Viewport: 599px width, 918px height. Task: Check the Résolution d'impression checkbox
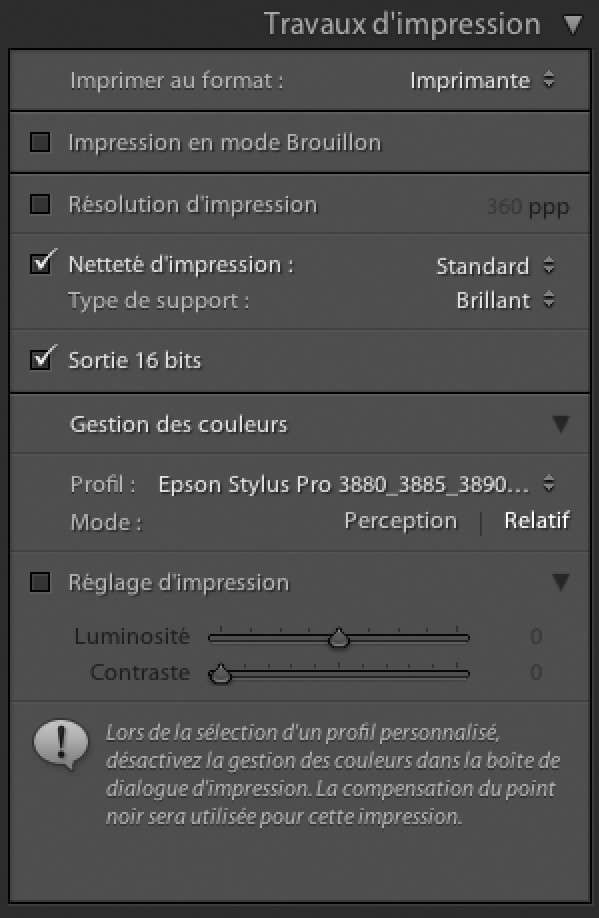[x=40, y=204]
